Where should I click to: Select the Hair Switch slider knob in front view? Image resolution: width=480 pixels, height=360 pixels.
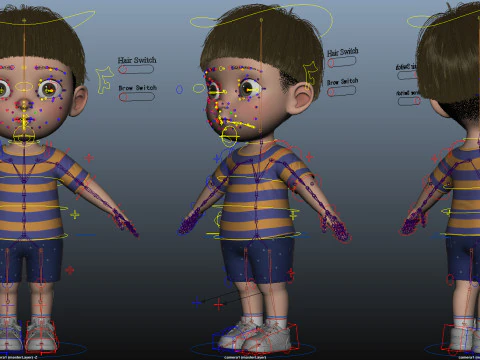tap(123, 69)
